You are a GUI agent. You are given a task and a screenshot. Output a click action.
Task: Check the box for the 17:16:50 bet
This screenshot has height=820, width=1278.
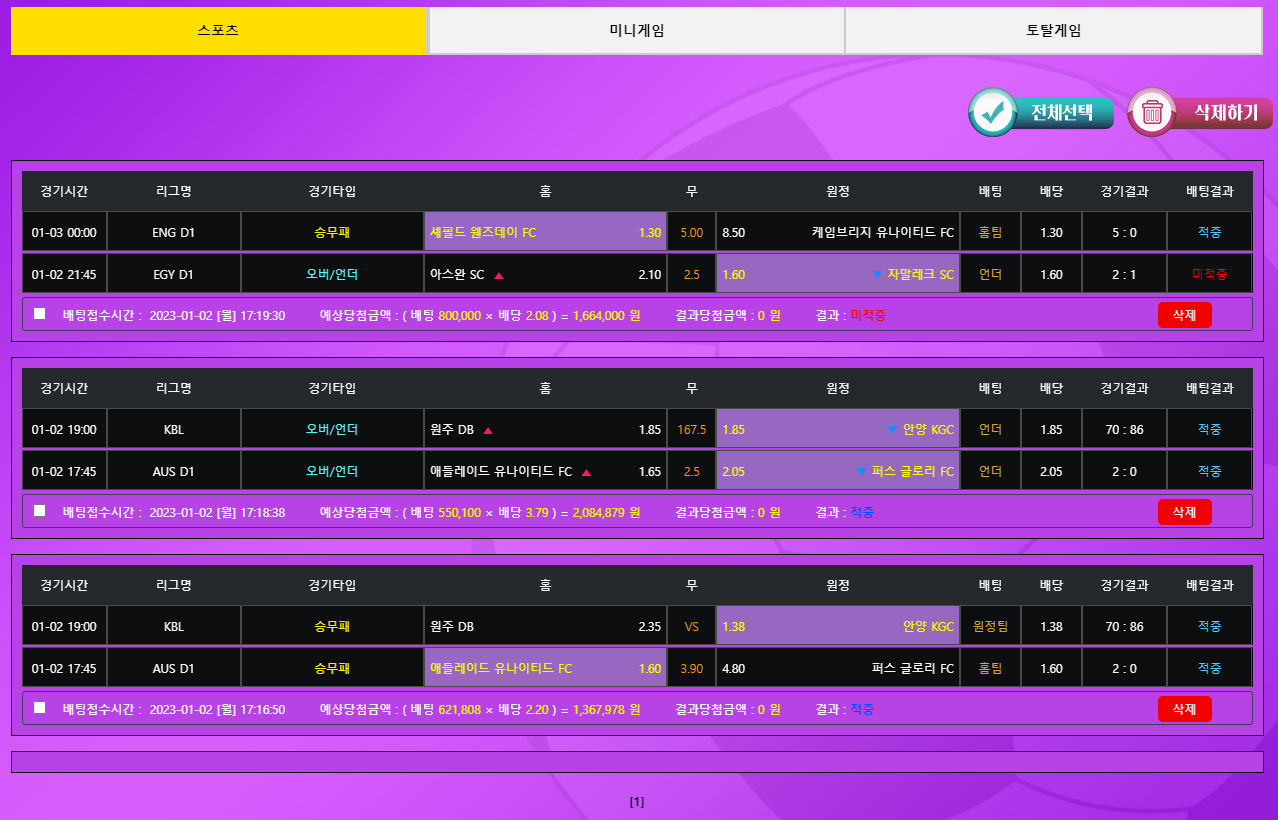pyautogui.click(x=40, y=708)
